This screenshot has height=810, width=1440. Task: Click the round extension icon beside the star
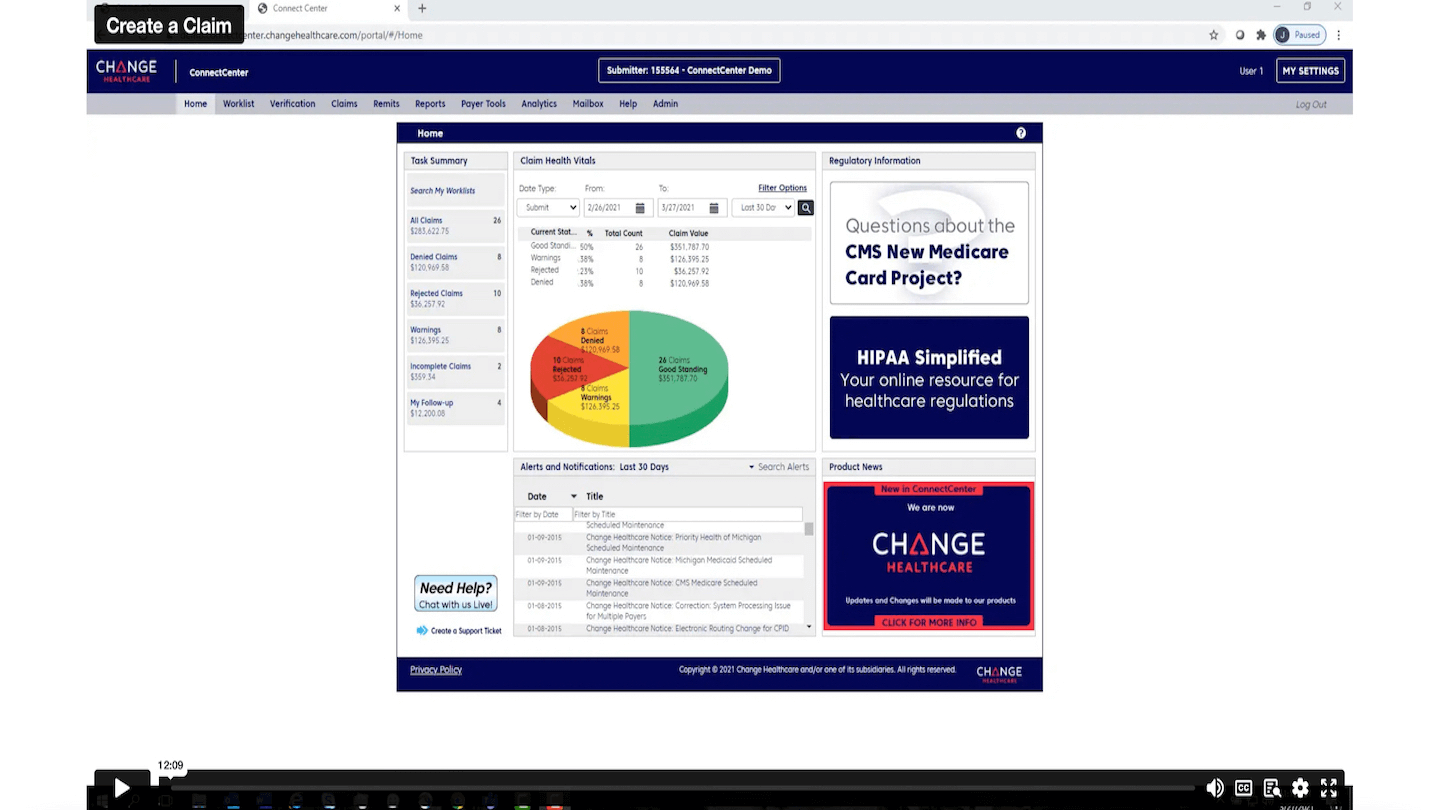pyautogui.click(x=1240, y=35)
